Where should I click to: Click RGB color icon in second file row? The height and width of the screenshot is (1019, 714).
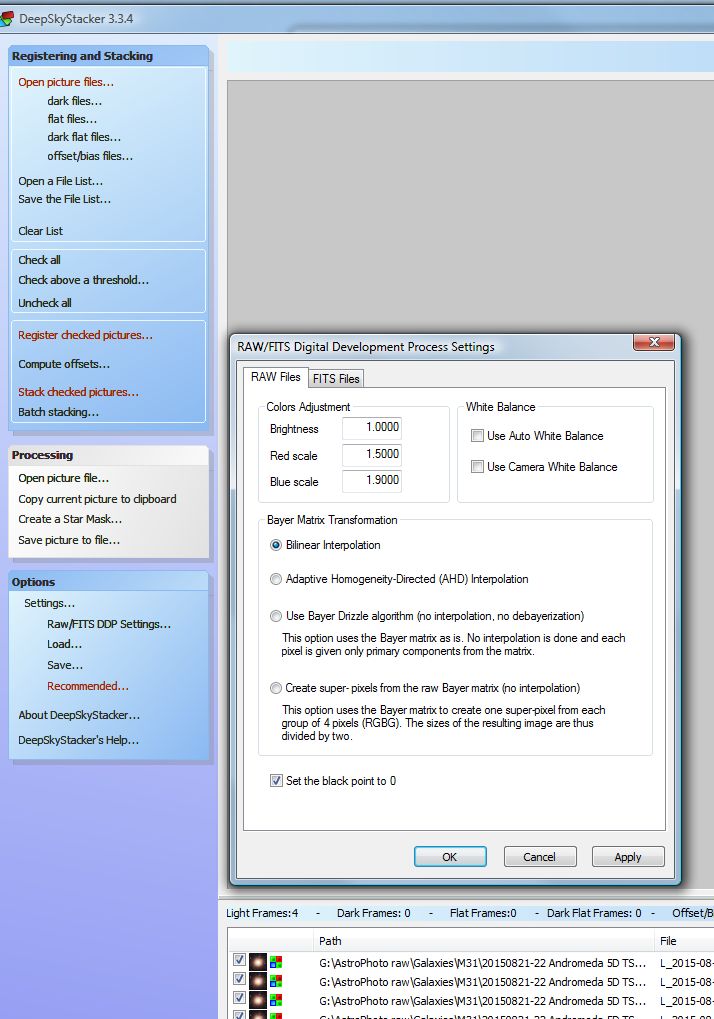pos(276,981)
